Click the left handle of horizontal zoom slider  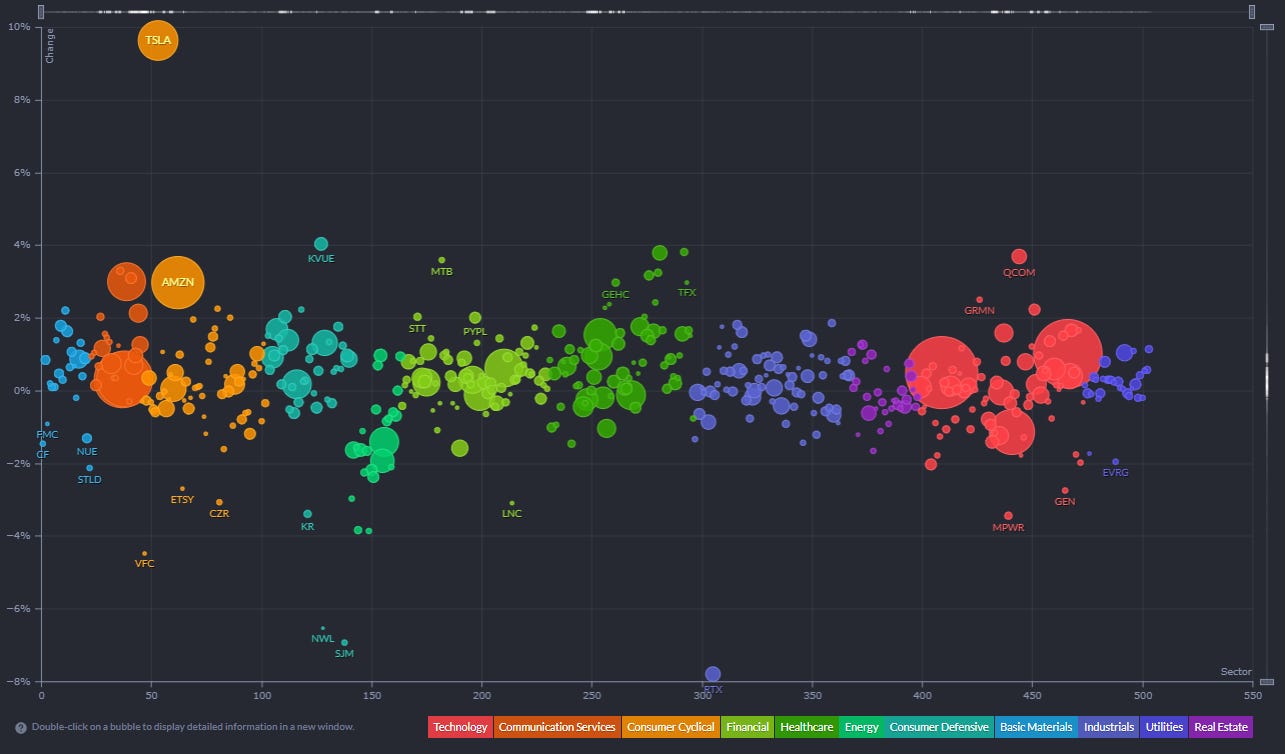40,12
